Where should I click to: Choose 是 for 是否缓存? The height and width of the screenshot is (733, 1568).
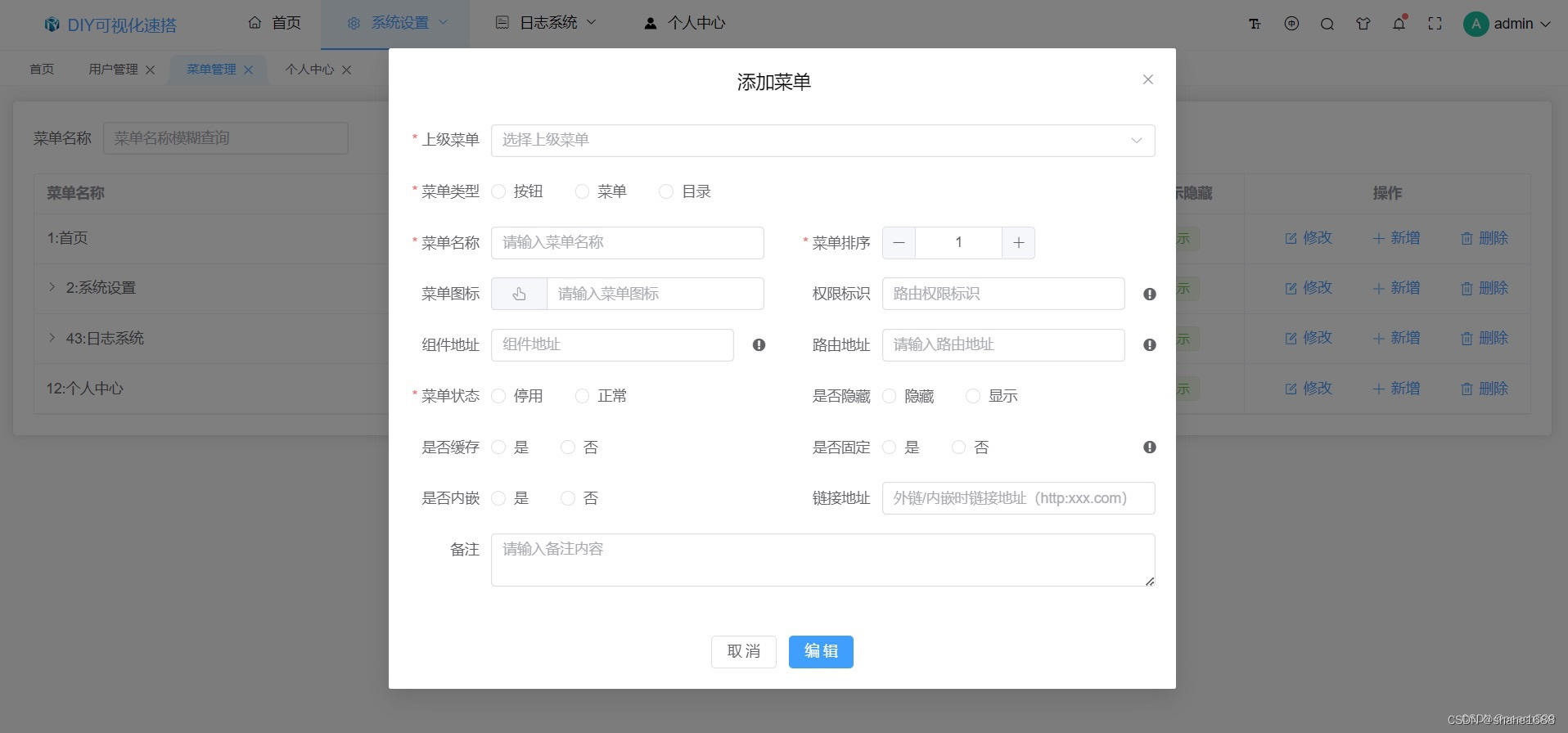click(498, 447)
